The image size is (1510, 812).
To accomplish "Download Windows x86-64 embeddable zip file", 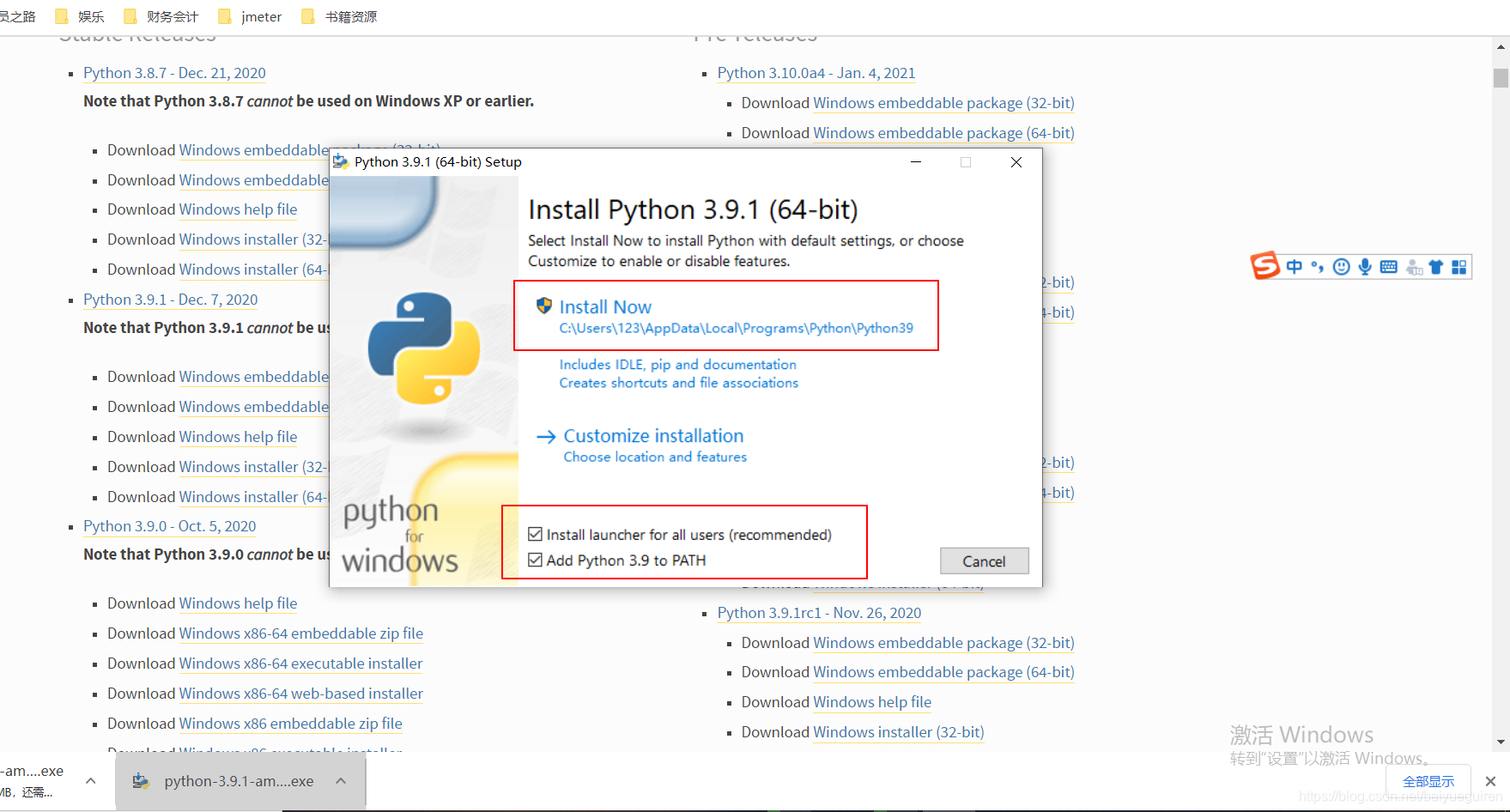I will point(301,633).
